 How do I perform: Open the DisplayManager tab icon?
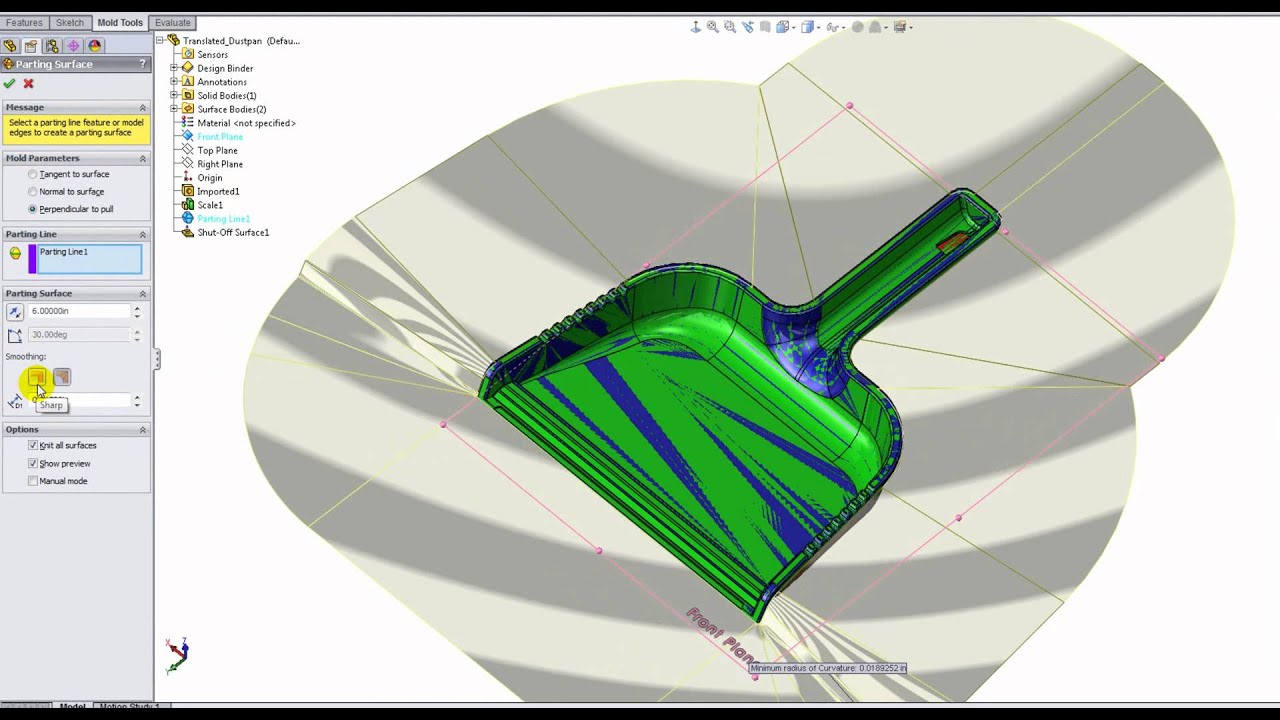click(95, 45)
